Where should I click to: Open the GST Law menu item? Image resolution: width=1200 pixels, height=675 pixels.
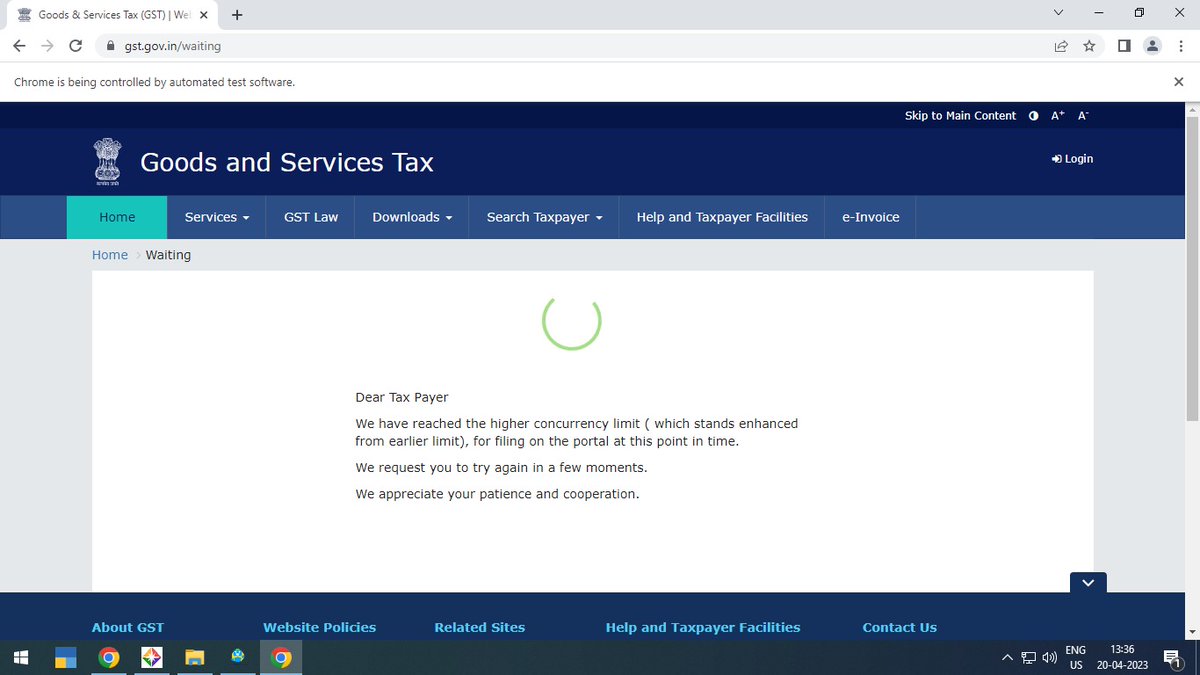click(311, 217)
